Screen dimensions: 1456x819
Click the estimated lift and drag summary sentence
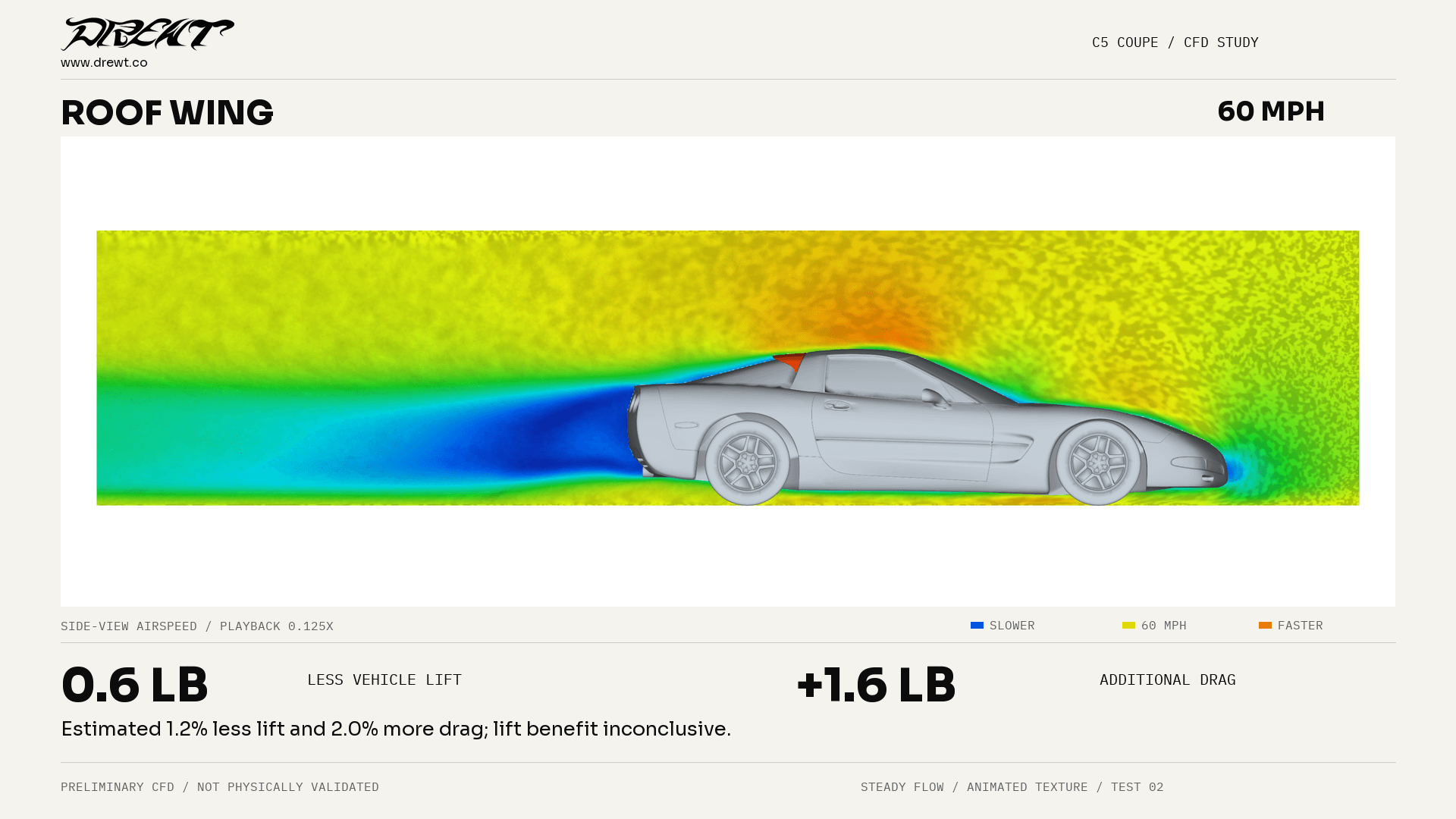coord(396,729)
